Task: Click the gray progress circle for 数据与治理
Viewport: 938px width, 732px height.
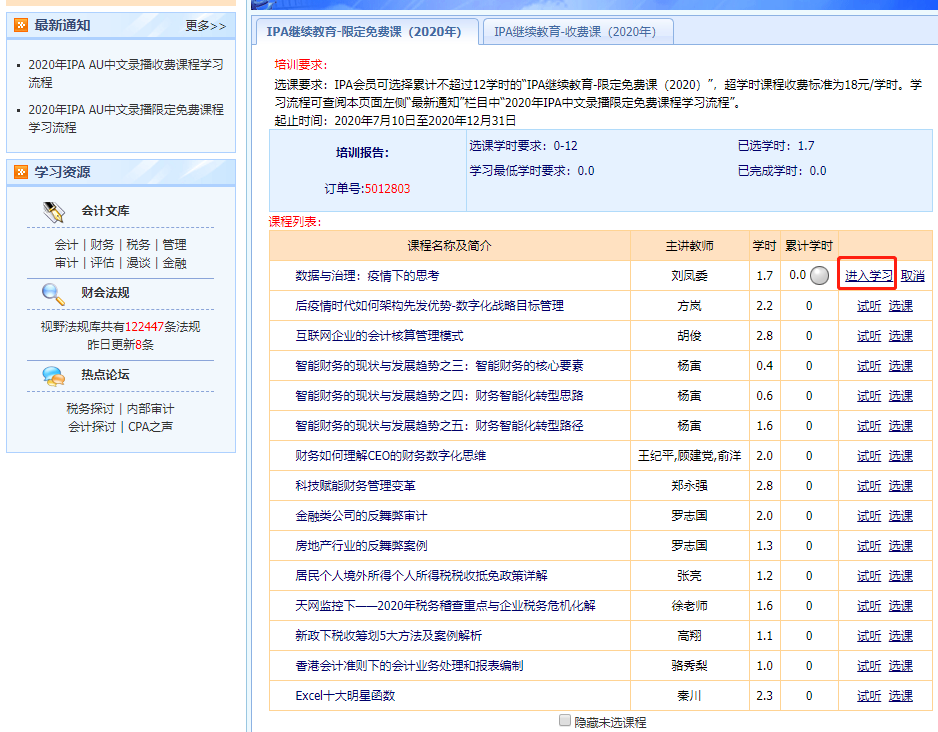Action: pos(819,276)
